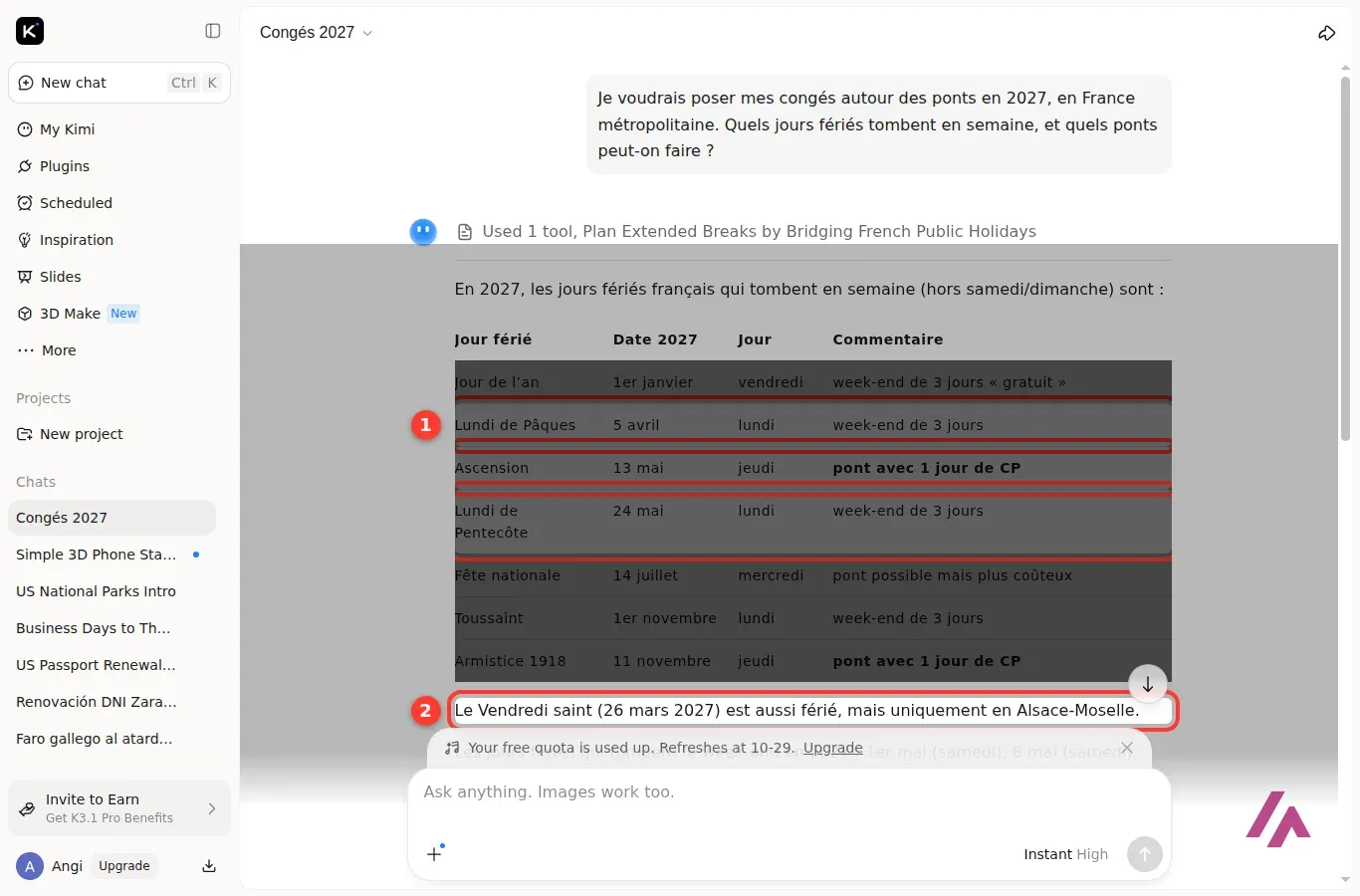Open Renovación DNI Zara... chat
Screen dimensions: 1360x896
coord(112,702)
